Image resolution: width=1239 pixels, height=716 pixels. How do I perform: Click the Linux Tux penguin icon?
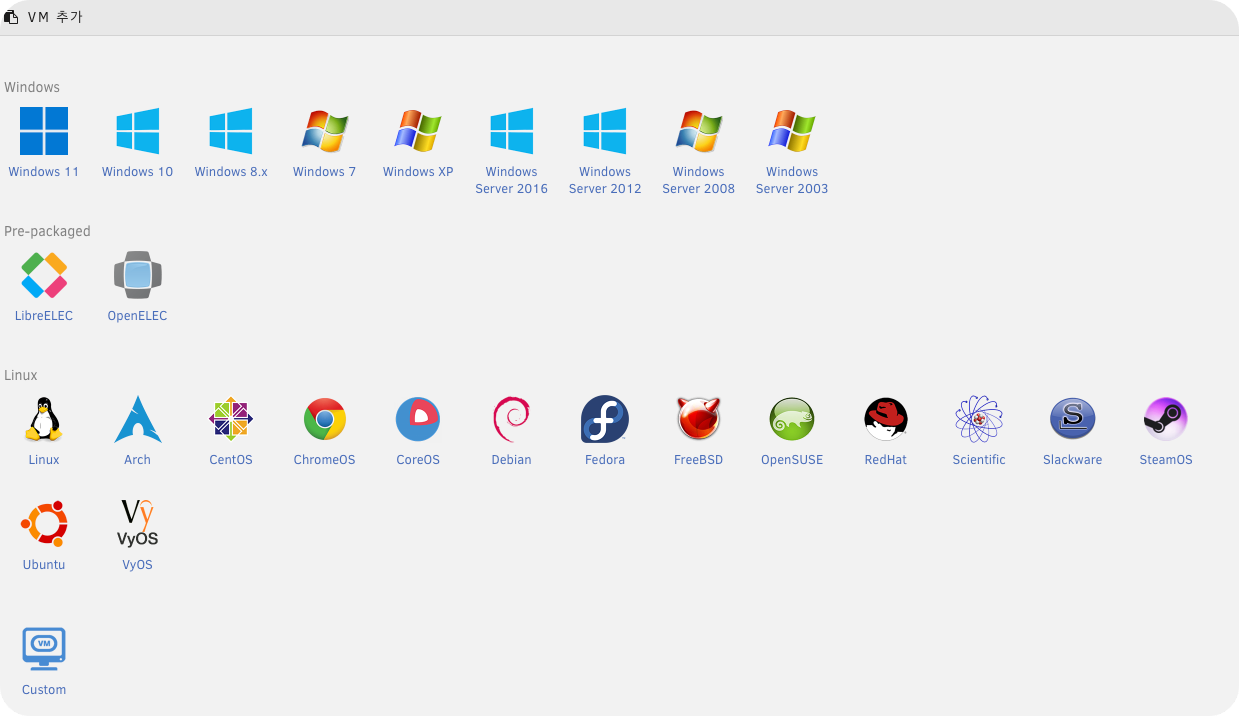pyautogui.click(x=44, y=419)
